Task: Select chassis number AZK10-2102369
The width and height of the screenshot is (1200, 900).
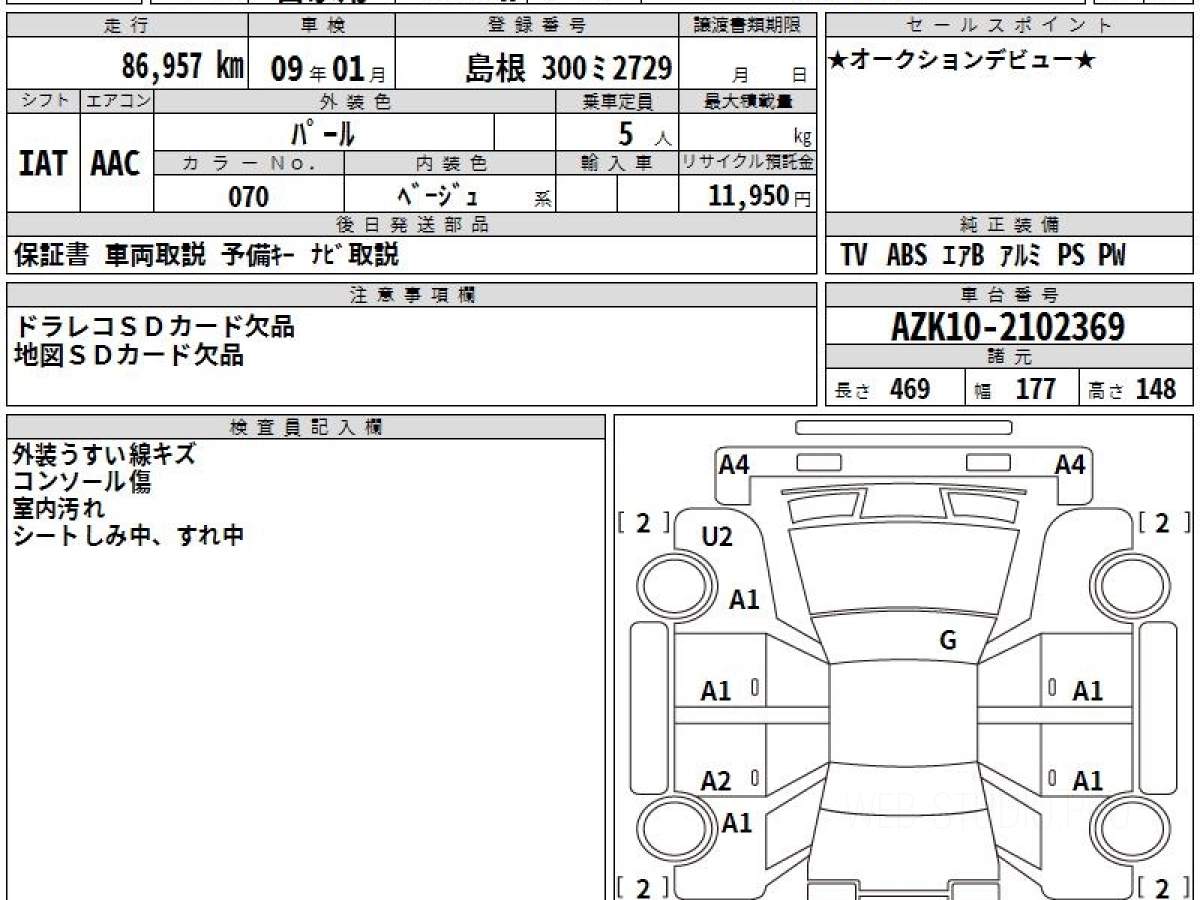Action: click(1008, 327)
